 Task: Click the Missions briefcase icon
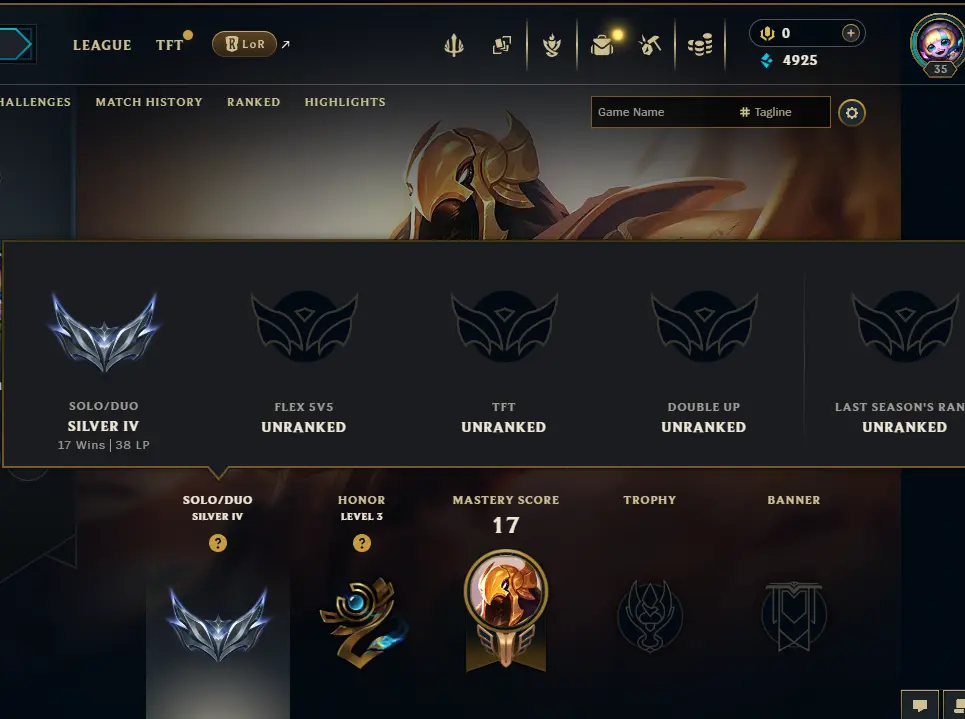(x=602, y=45)
